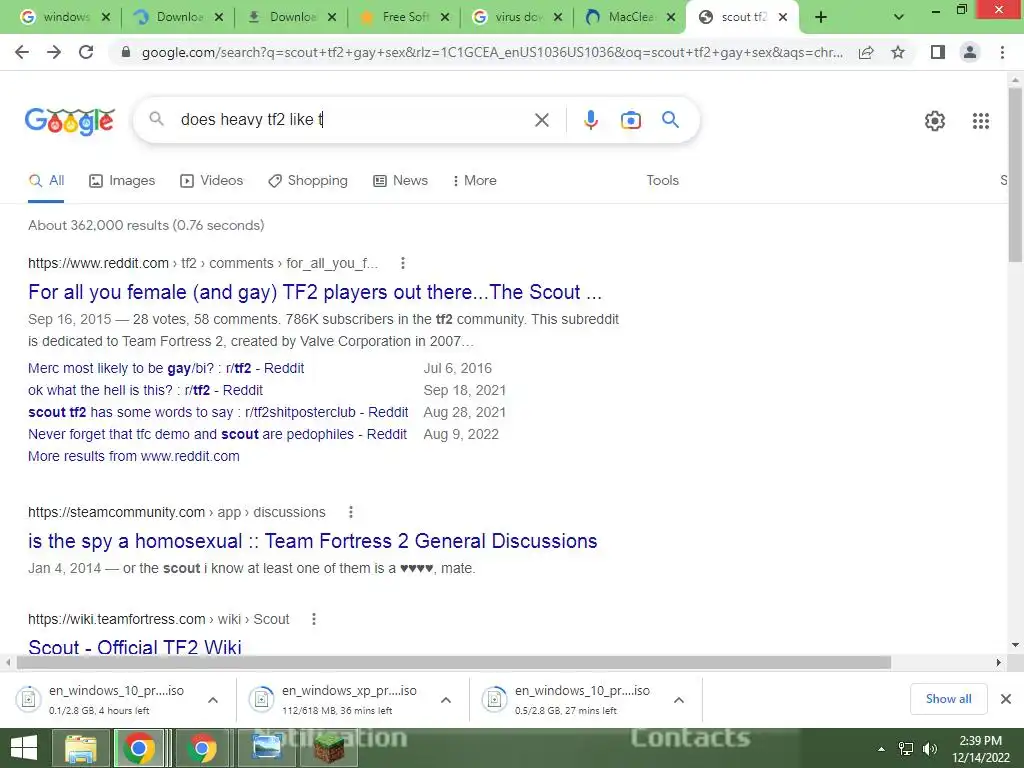Expand options for the 27 mins left download

click(679, 700)
